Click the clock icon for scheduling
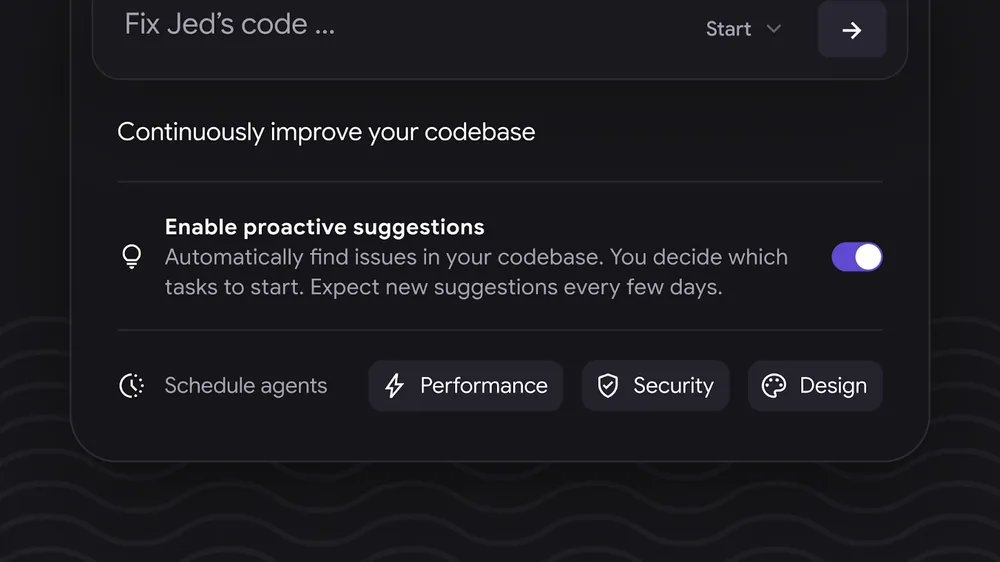This screenshot has height=562, width=1000. (x=131, y=386)
